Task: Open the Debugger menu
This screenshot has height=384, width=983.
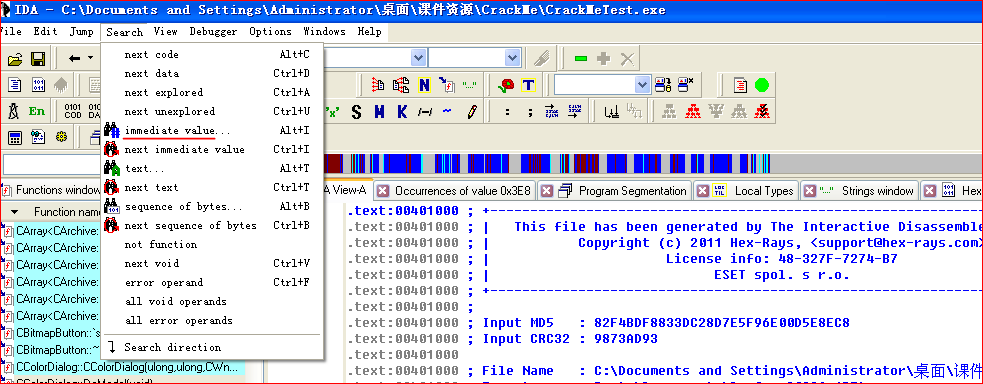Action: click(x=213, y=31)
